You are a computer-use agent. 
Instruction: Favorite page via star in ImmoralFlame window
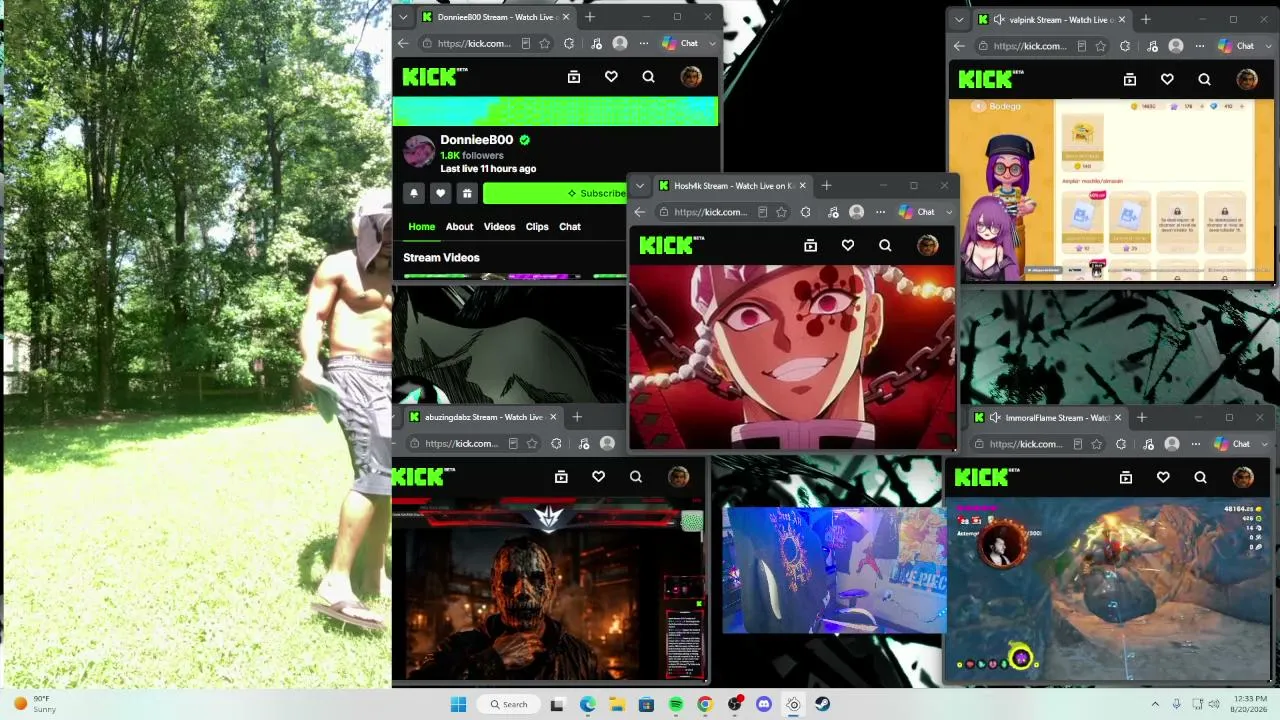coord(1096,444)
